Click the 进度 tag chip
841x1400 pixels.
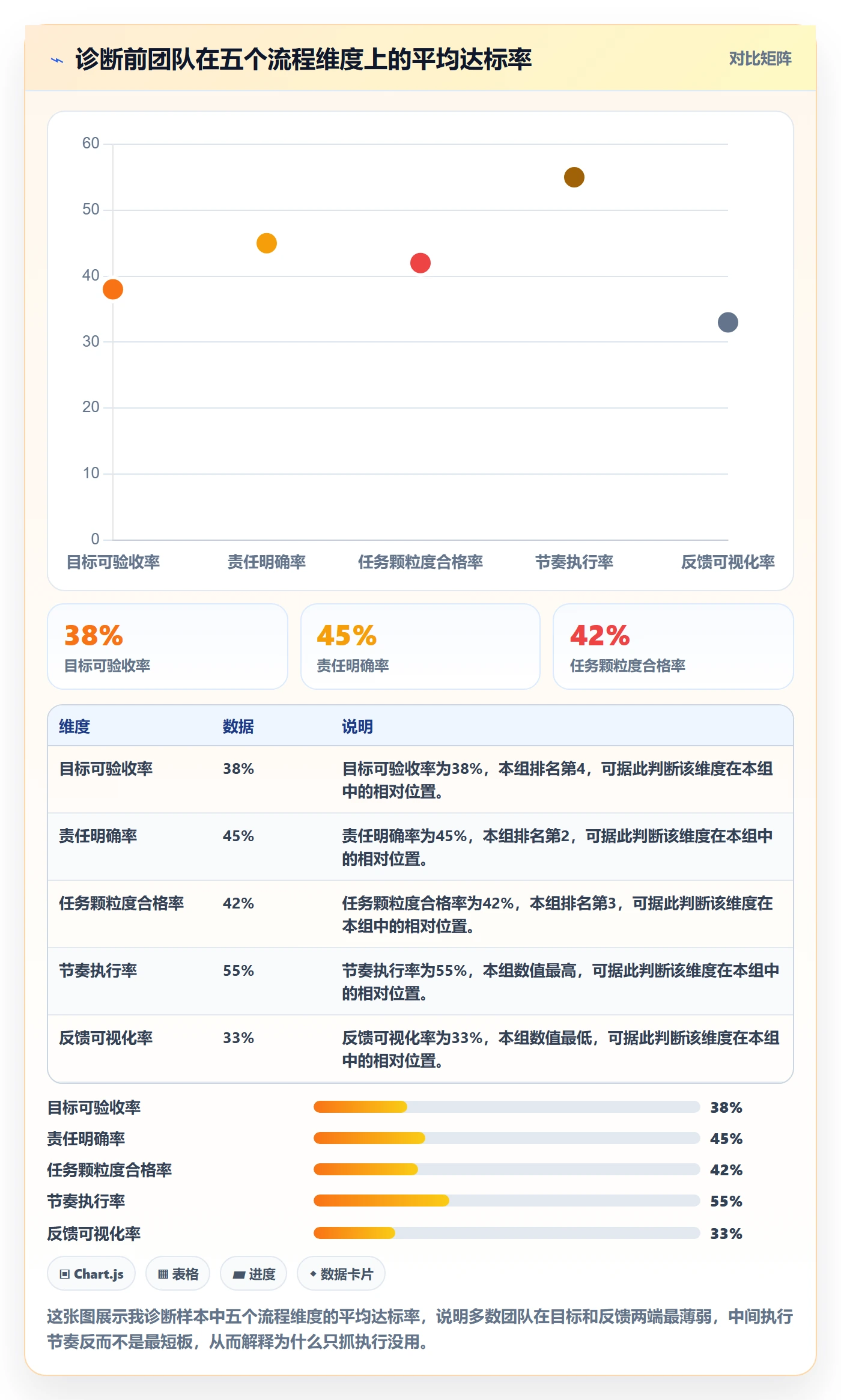coord(254,1273)
